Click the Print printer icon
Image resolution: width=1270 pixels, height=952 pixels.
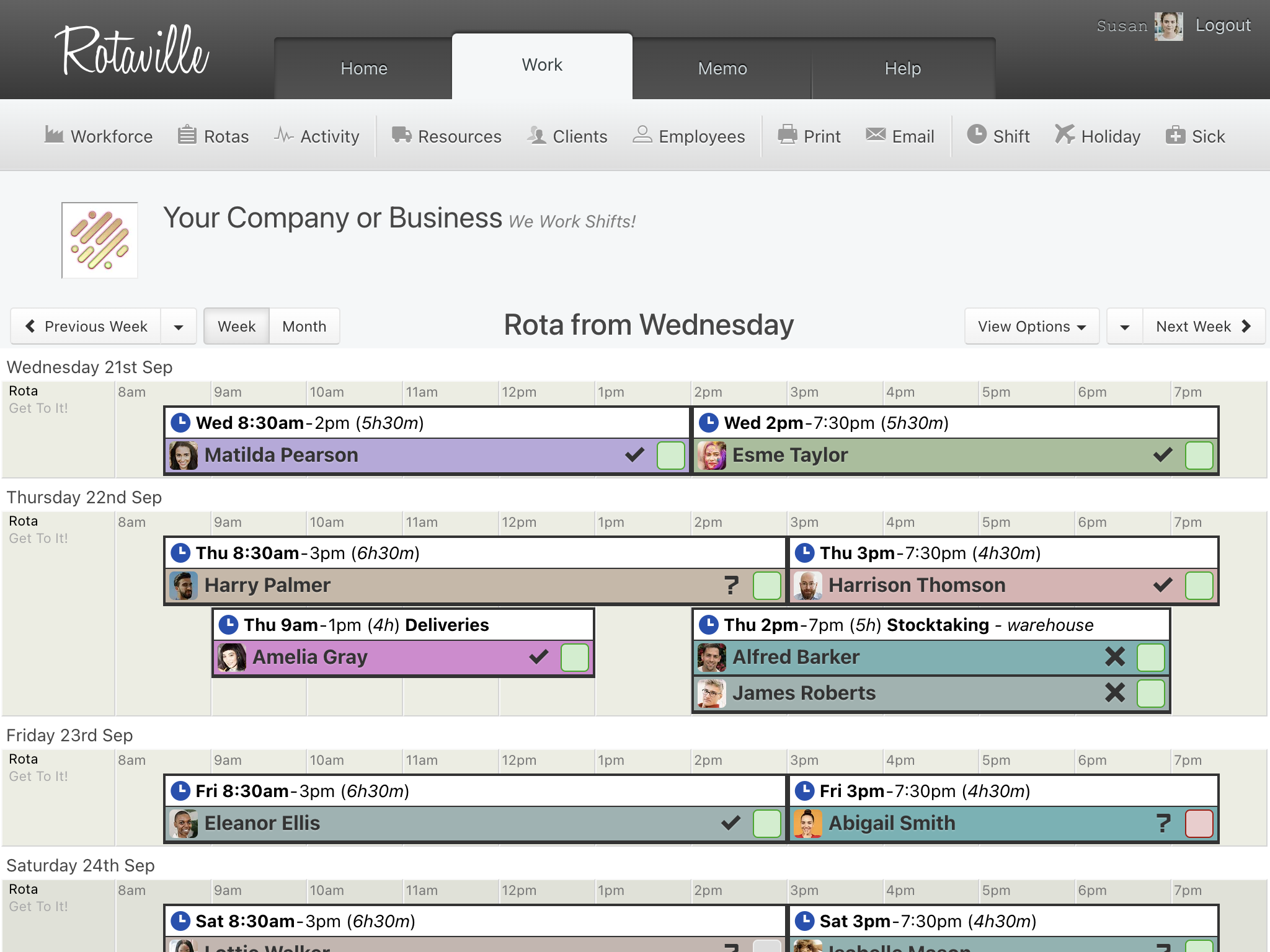click(788, 134)
